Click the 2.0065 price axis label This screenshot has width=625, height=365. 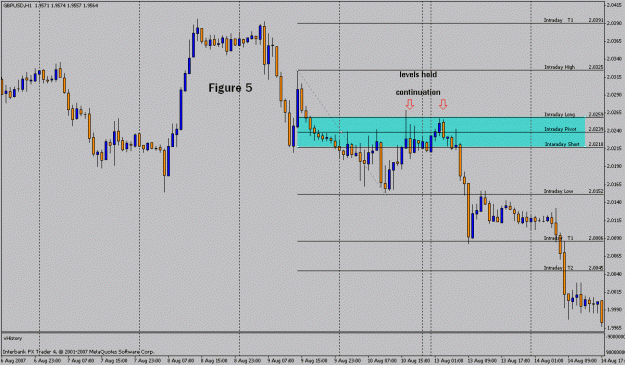coord(614,256)
